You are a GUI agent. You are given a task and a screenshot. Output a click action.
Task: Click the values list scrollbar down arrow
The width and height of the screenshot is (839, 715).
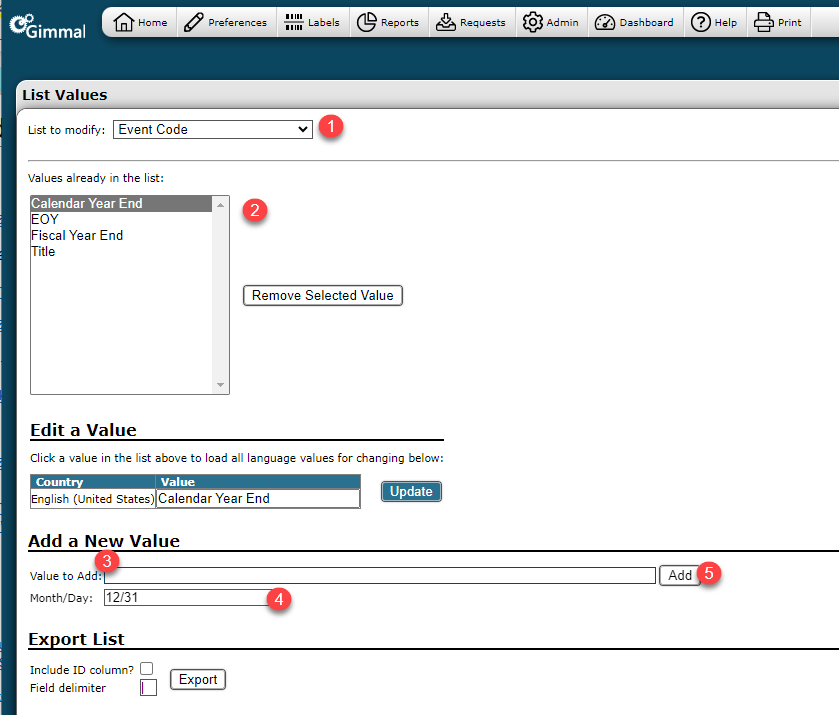[221, 385]
